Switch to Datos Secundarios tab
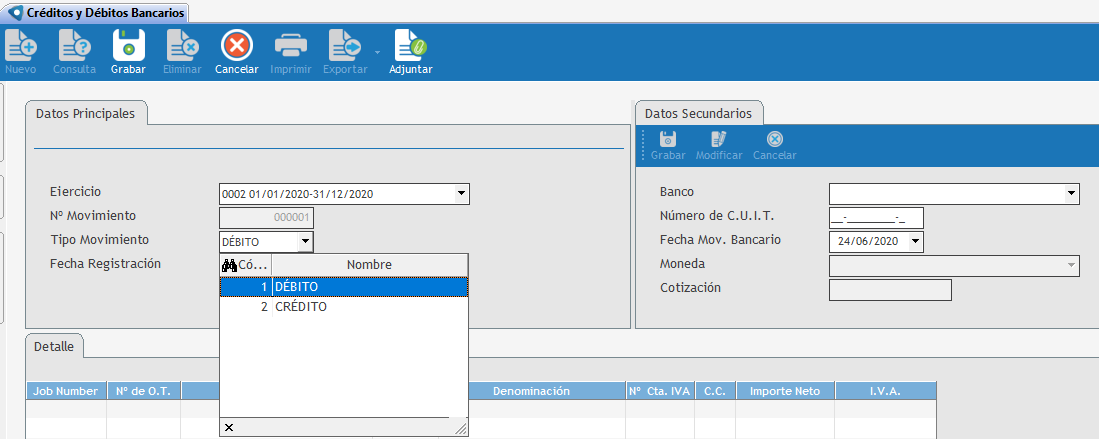 (x=698, y=113)
